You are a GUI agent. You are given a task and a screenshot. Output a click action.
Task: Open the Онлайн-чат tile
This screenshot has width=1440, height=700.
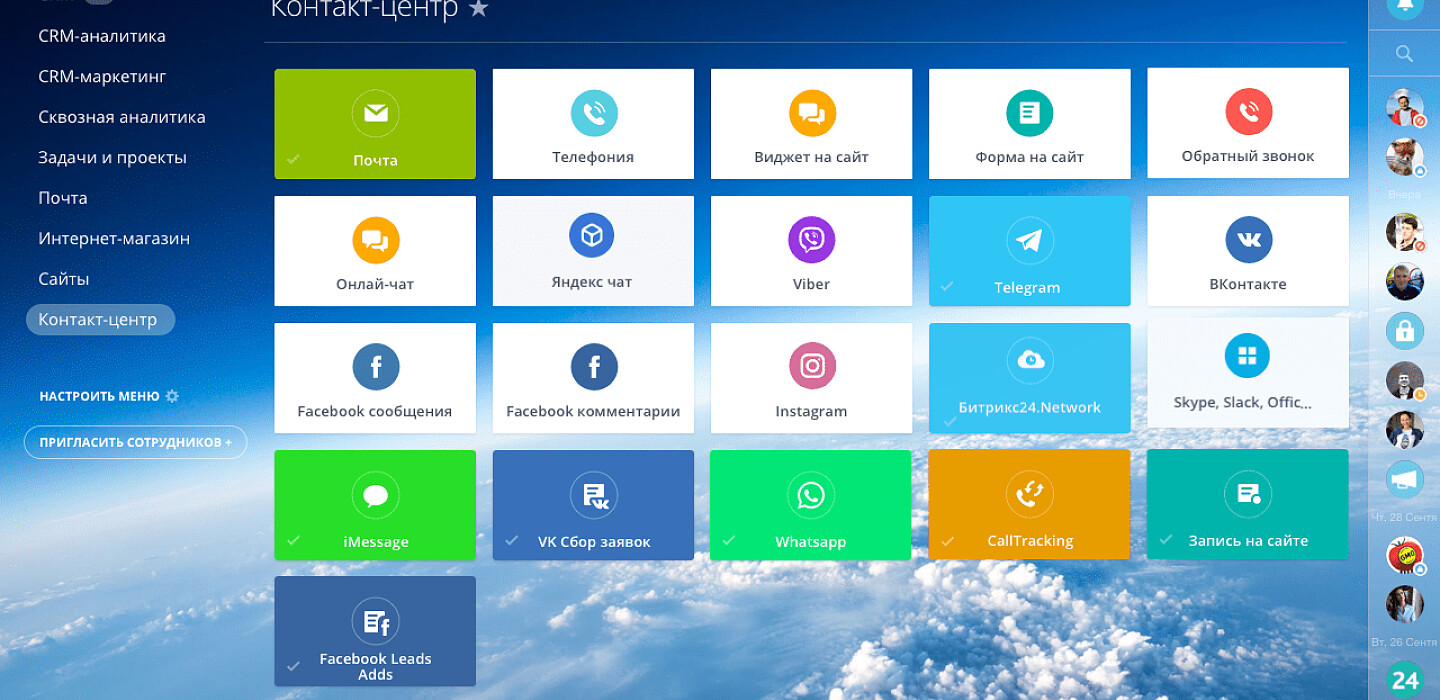pos(375,251)
